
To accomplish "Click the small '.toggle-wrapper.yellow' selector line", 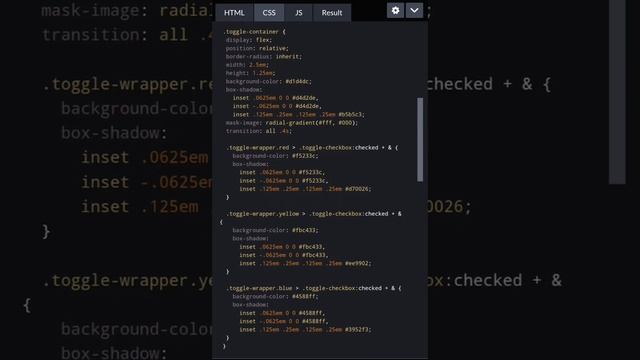I will (x=314, y=214).
